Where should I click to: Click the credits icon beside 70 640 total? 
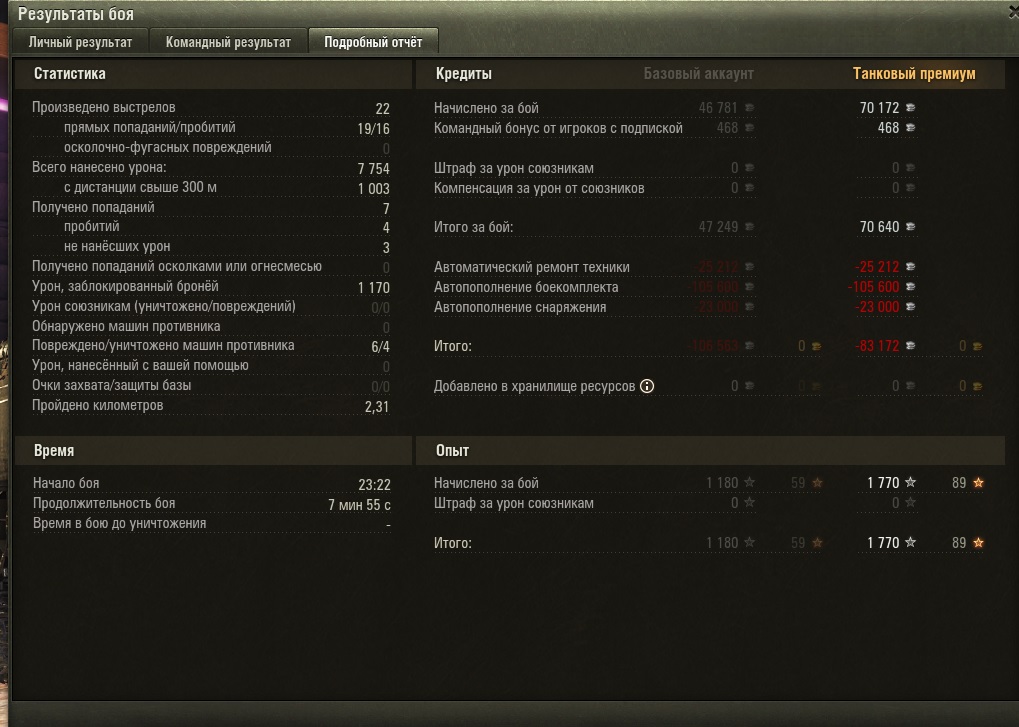click(910, 227)
